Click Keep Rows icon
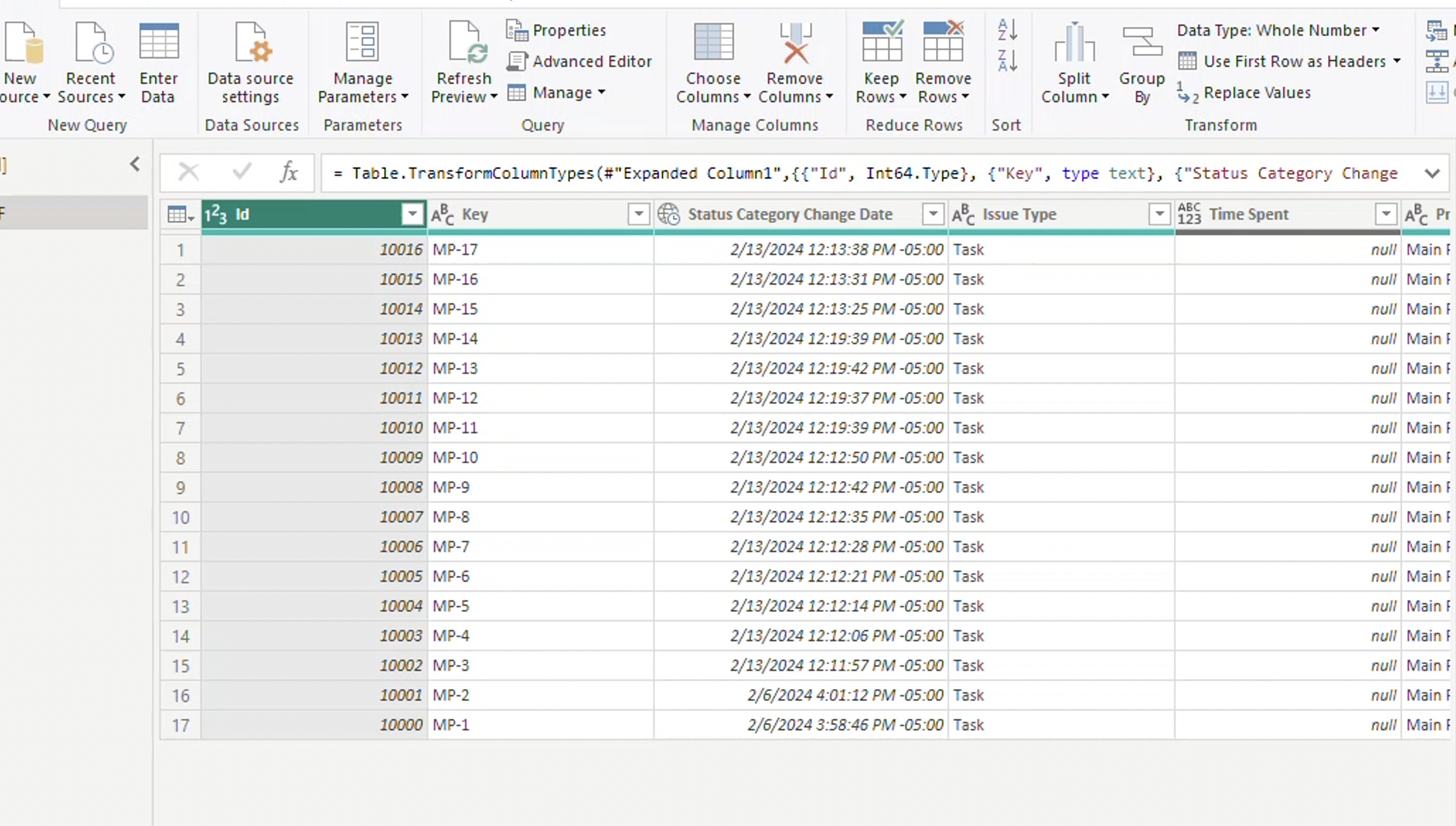This screenshot has width=1456, height=826. click(x=882, y=41)
